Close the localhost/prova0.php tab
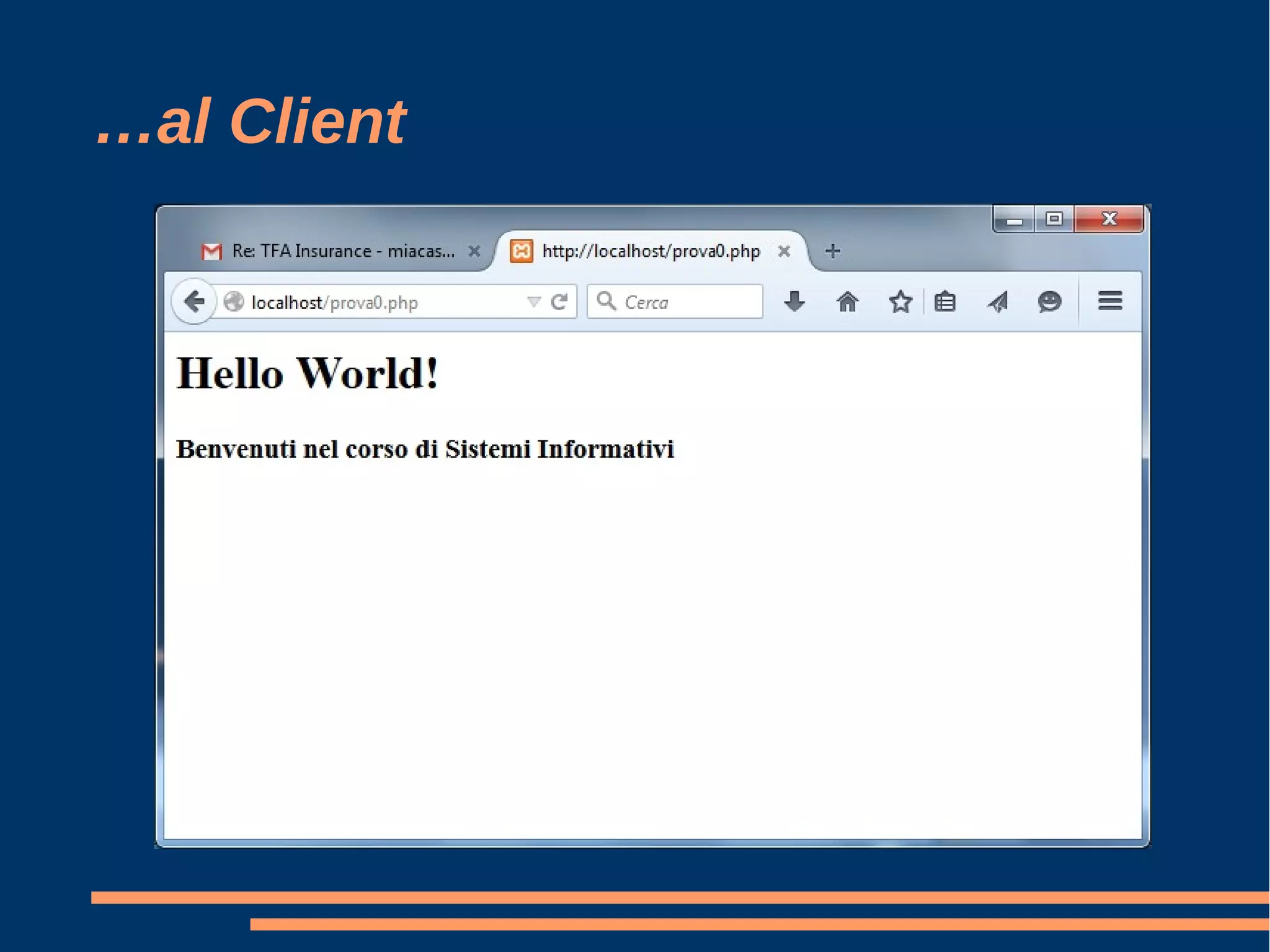The height and width of the screenshot is (952, 1270). click(x=784, y=251)
